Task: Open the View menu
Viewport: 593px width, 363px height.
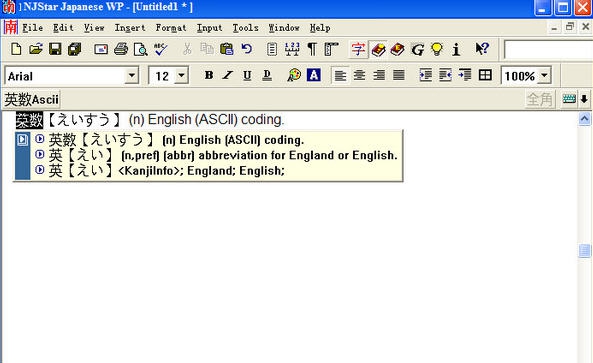Action: (94, 28)
